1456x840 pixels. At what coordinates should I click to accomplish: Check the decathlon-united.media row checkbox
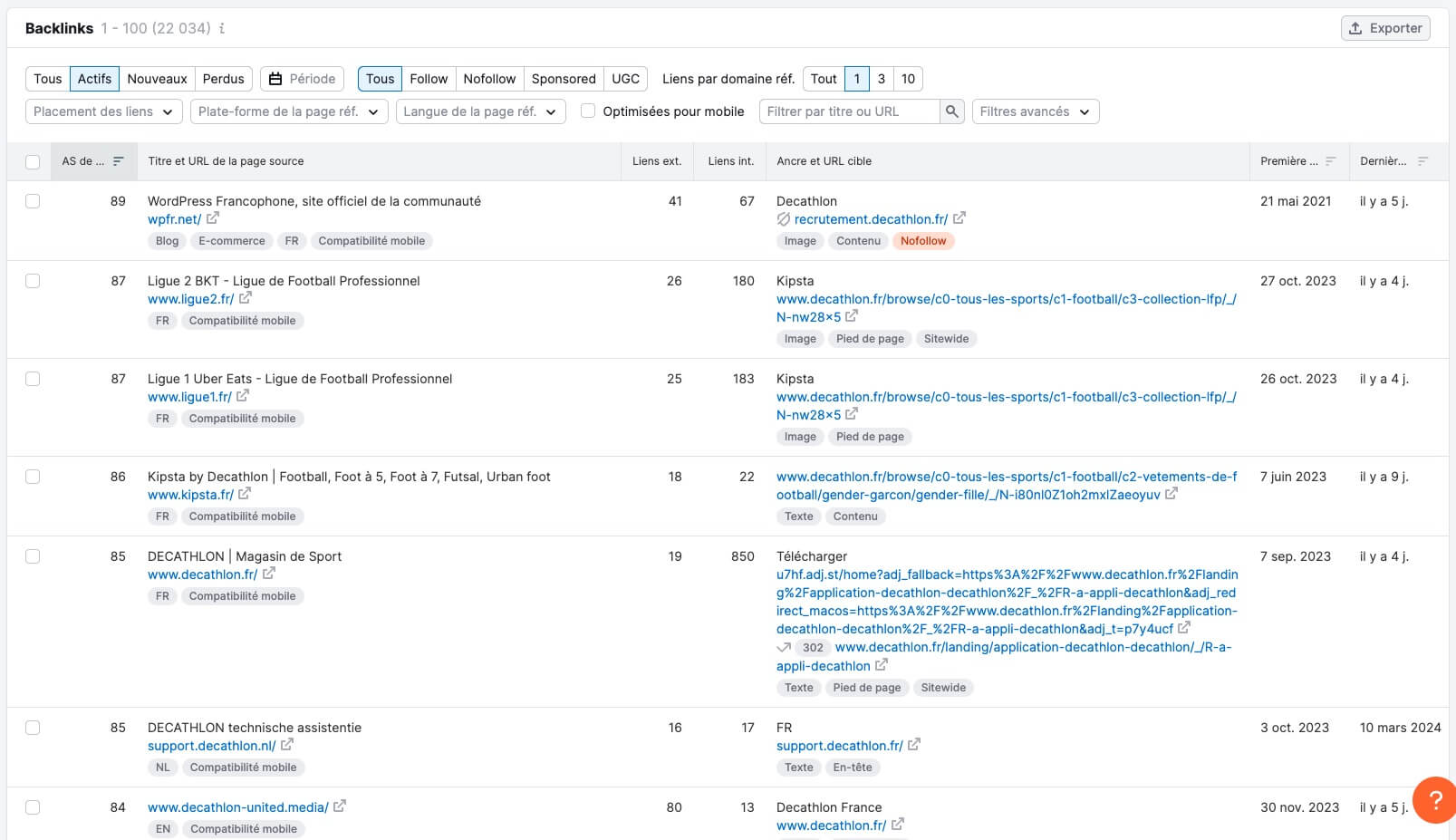tap(33, 807)
